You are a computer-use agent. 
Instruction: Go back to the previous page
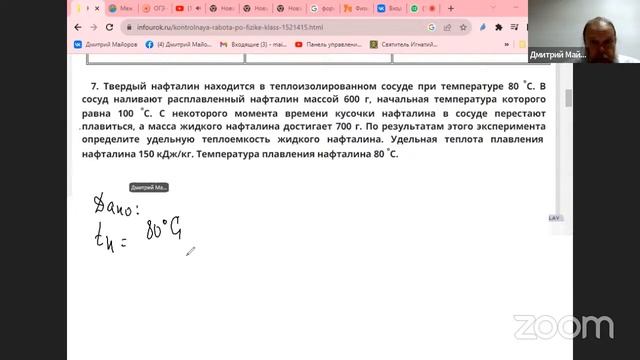[x=78, y=27]
